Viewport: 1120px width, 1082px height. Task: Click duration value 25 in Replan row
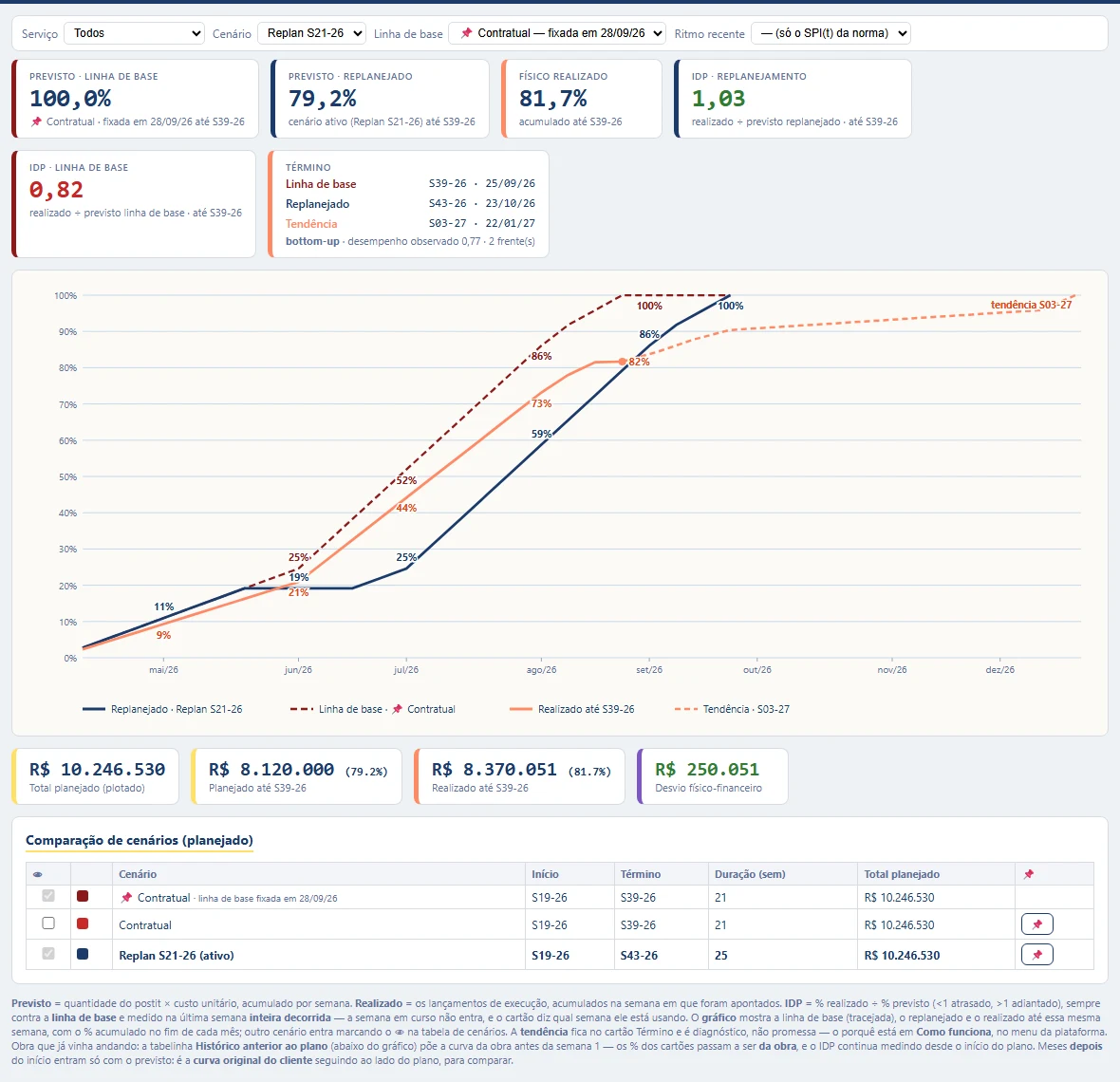click(x=721, y=956)
